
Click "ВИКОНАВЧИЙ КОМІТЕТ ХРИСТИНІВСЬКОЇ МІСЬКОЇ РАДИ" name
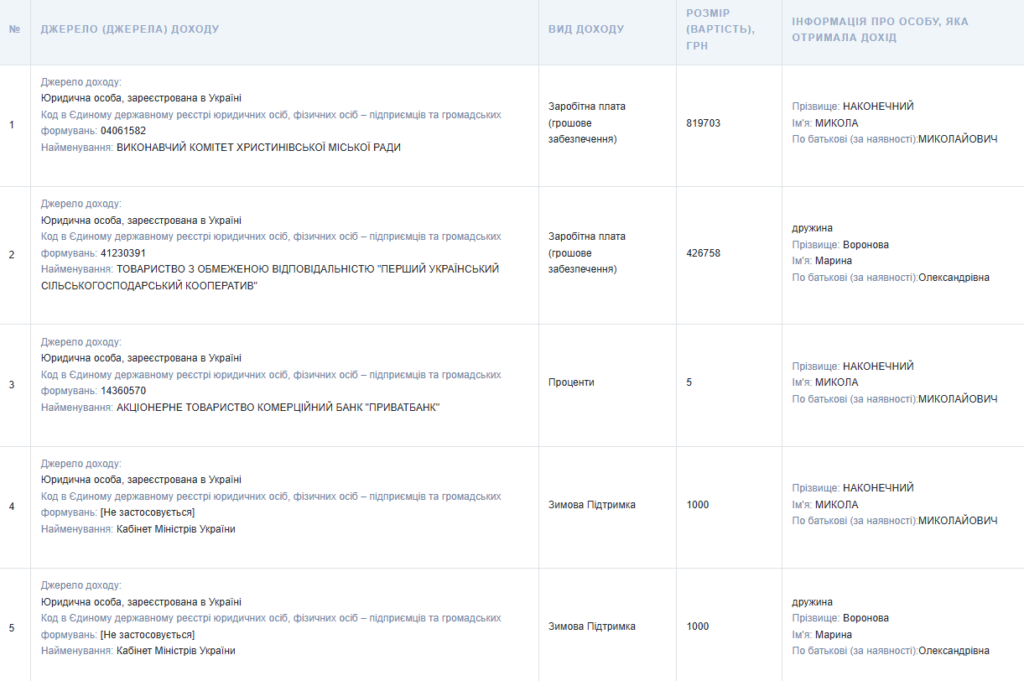(x=258, y=148)
